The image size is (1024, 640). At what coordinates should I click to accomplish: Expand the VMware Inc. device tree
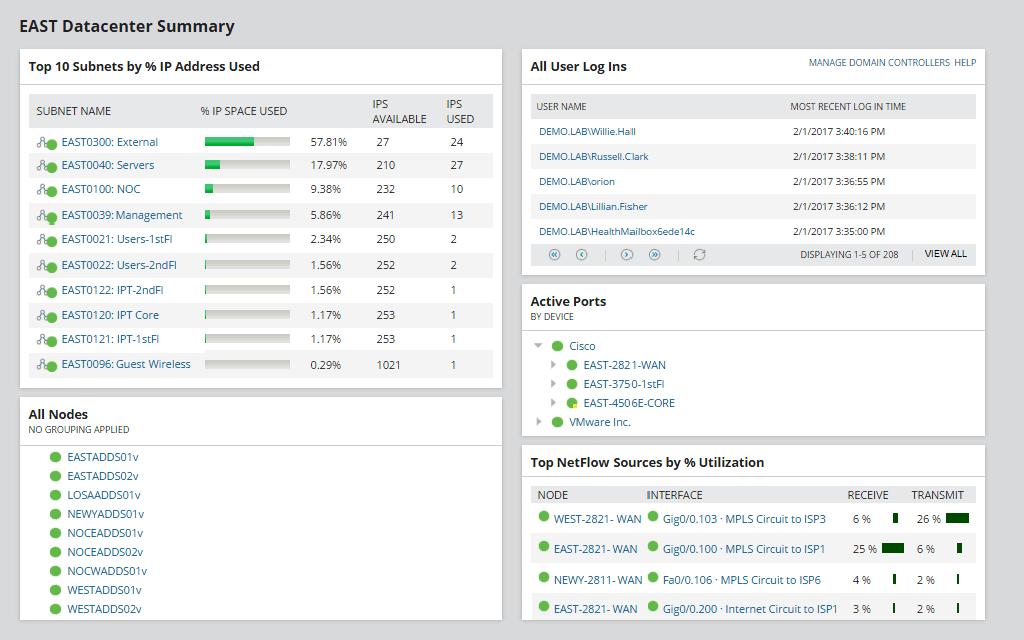point(540,421)
